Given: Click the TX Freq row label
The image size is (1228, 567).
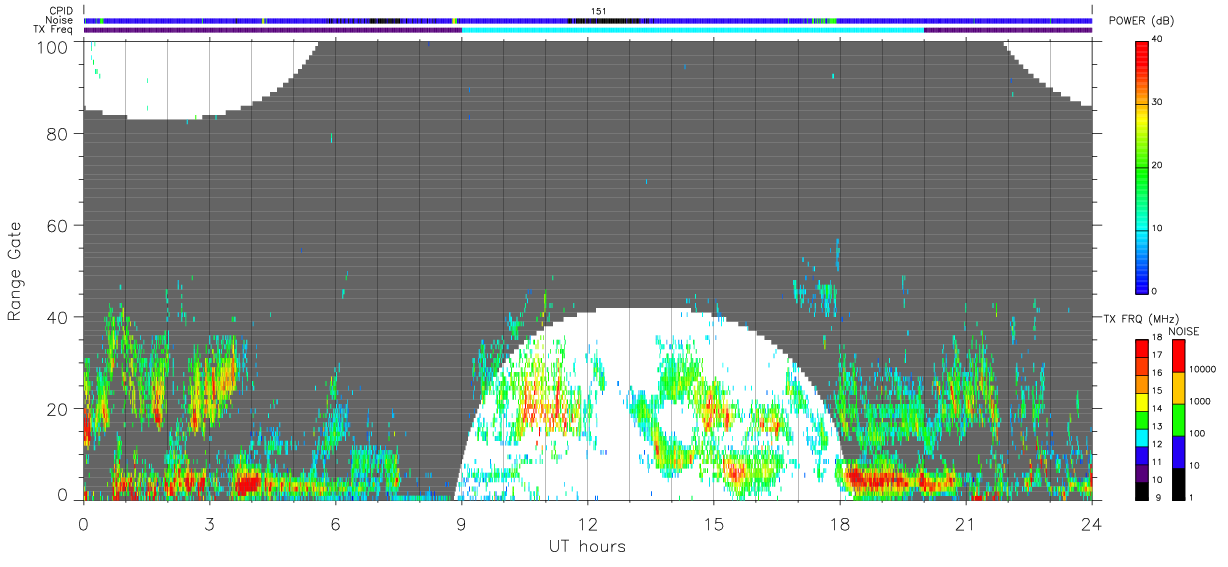Looking at the screenshot, I should [x=54, y=29].
